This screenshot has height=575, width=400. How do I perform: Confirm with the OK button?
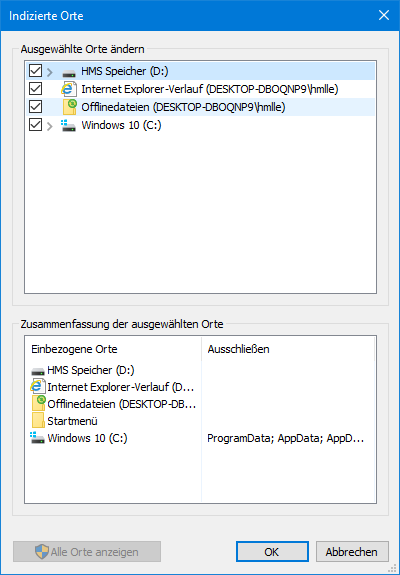point(272,552)
